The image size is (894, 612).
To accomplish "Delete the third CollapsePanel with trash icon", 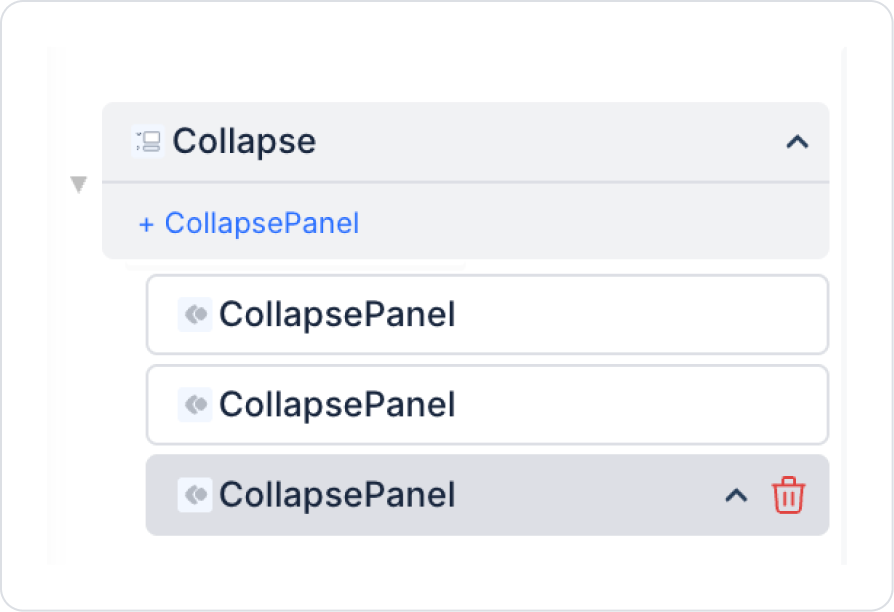I will (x=788, y=495).
